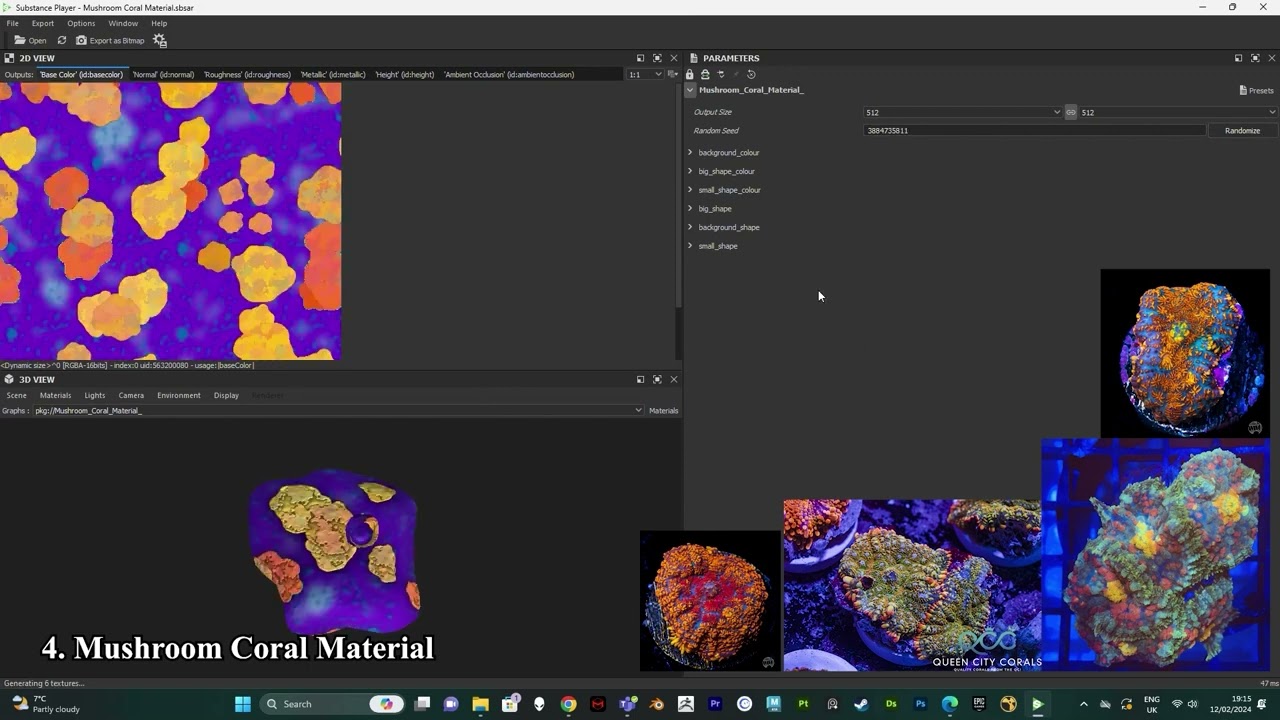Float the Parameters panel with undock icon
This screenshot has width=1280, height=720.
click(1238, 58)
